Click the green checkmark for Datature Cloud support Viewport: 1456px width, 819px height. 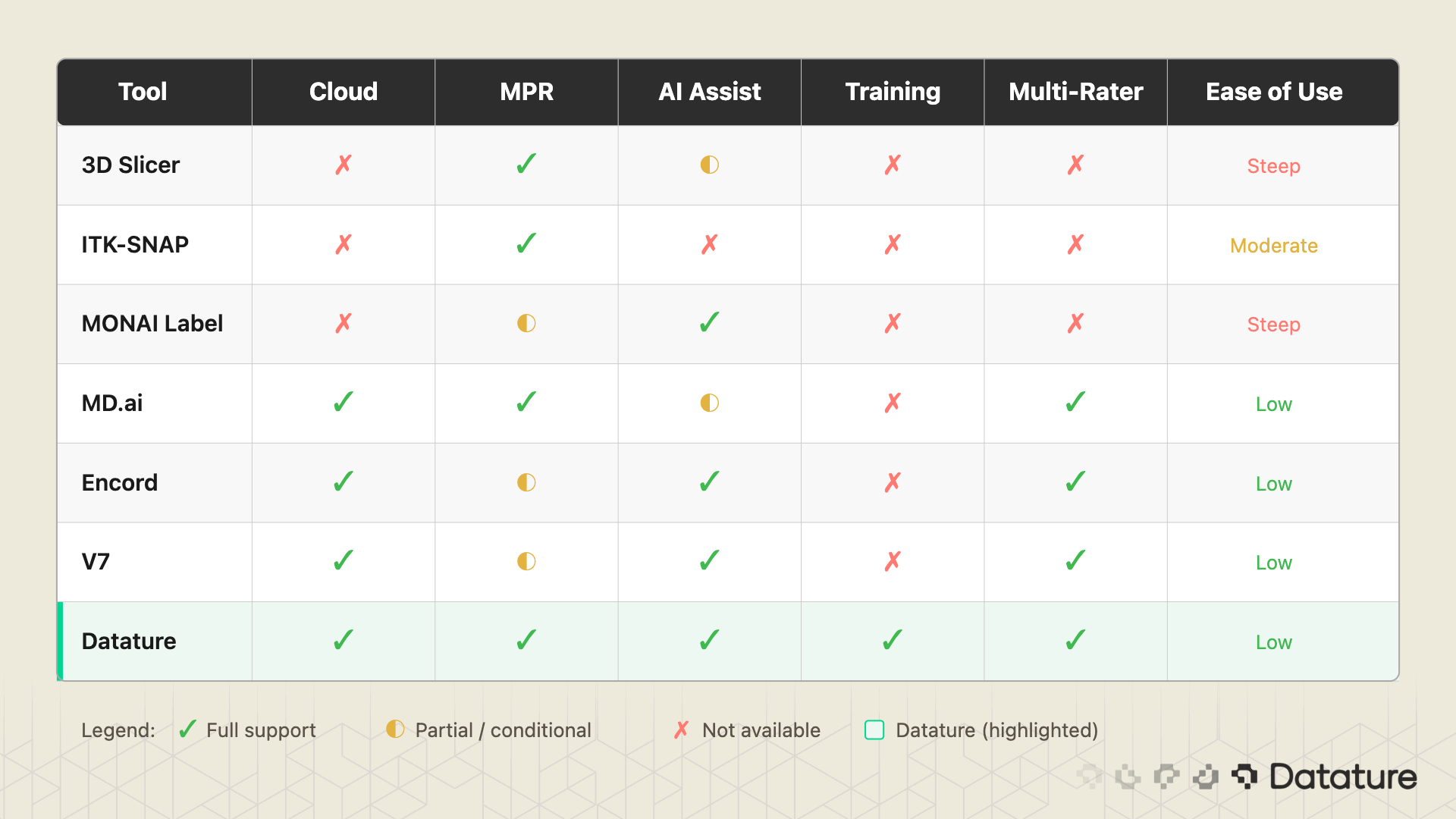343,641
